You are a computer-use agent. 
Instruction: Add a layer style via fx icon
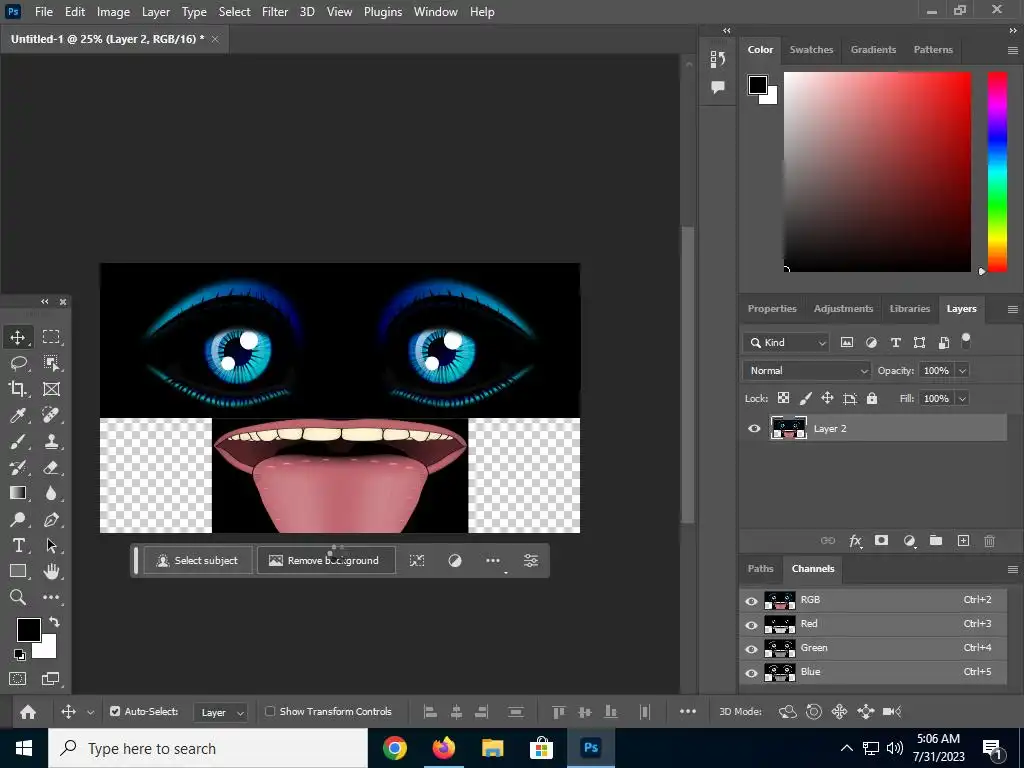[x=855, y=541]
